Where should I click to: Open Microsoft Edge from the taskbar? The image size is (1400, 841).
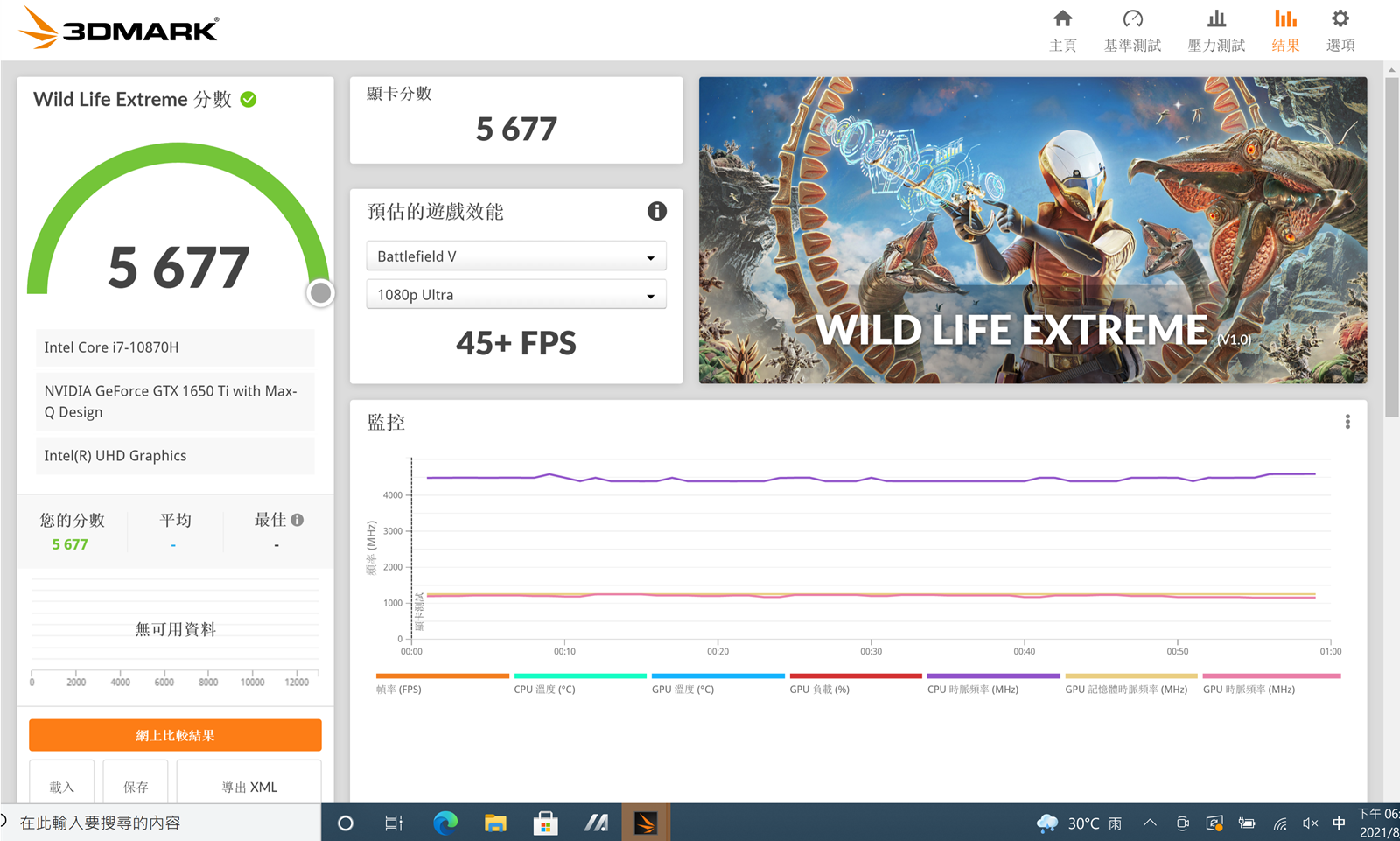click(445, 823)
